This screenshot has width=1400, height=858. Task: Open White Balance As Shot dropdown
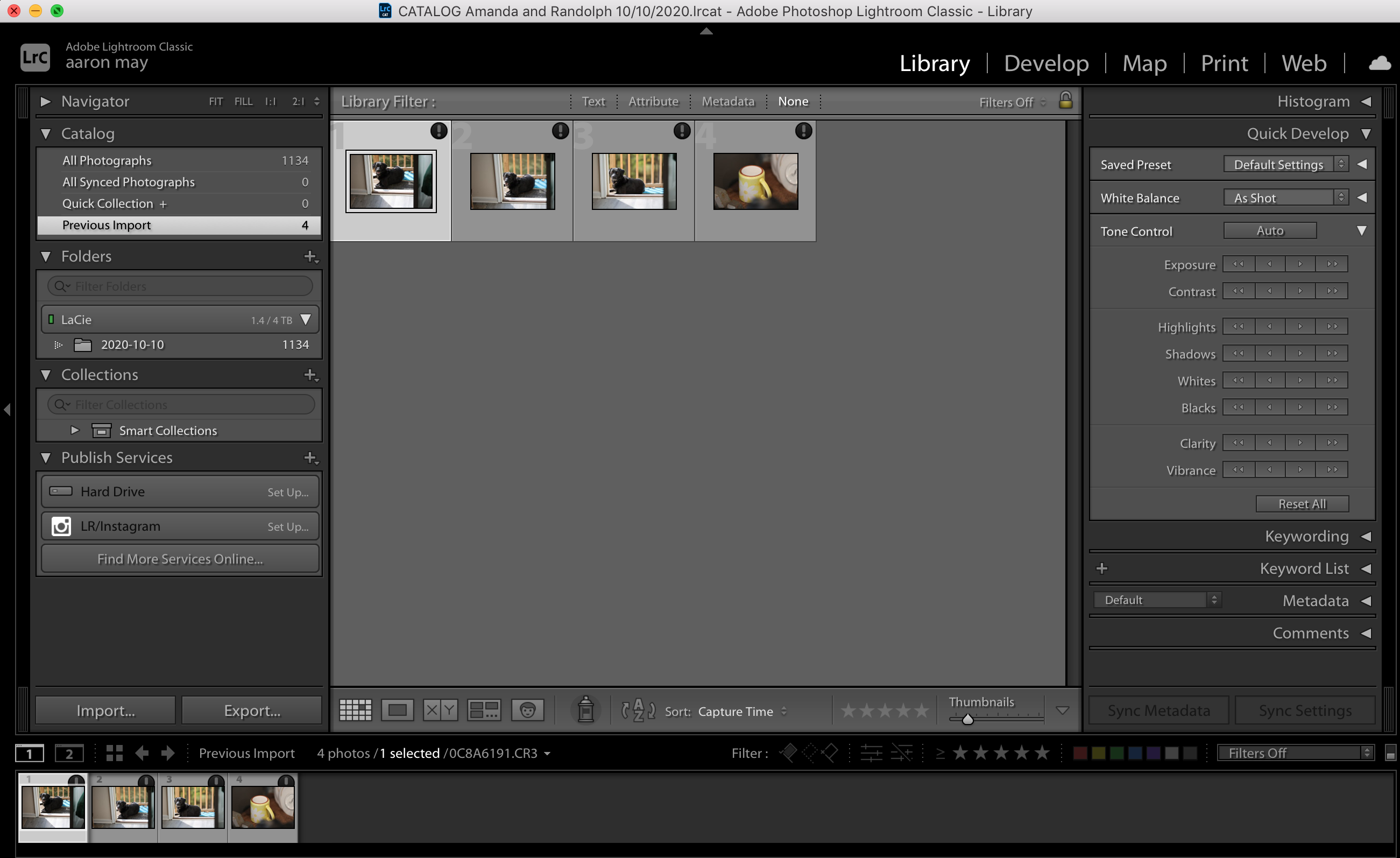tap(1285, 198)
